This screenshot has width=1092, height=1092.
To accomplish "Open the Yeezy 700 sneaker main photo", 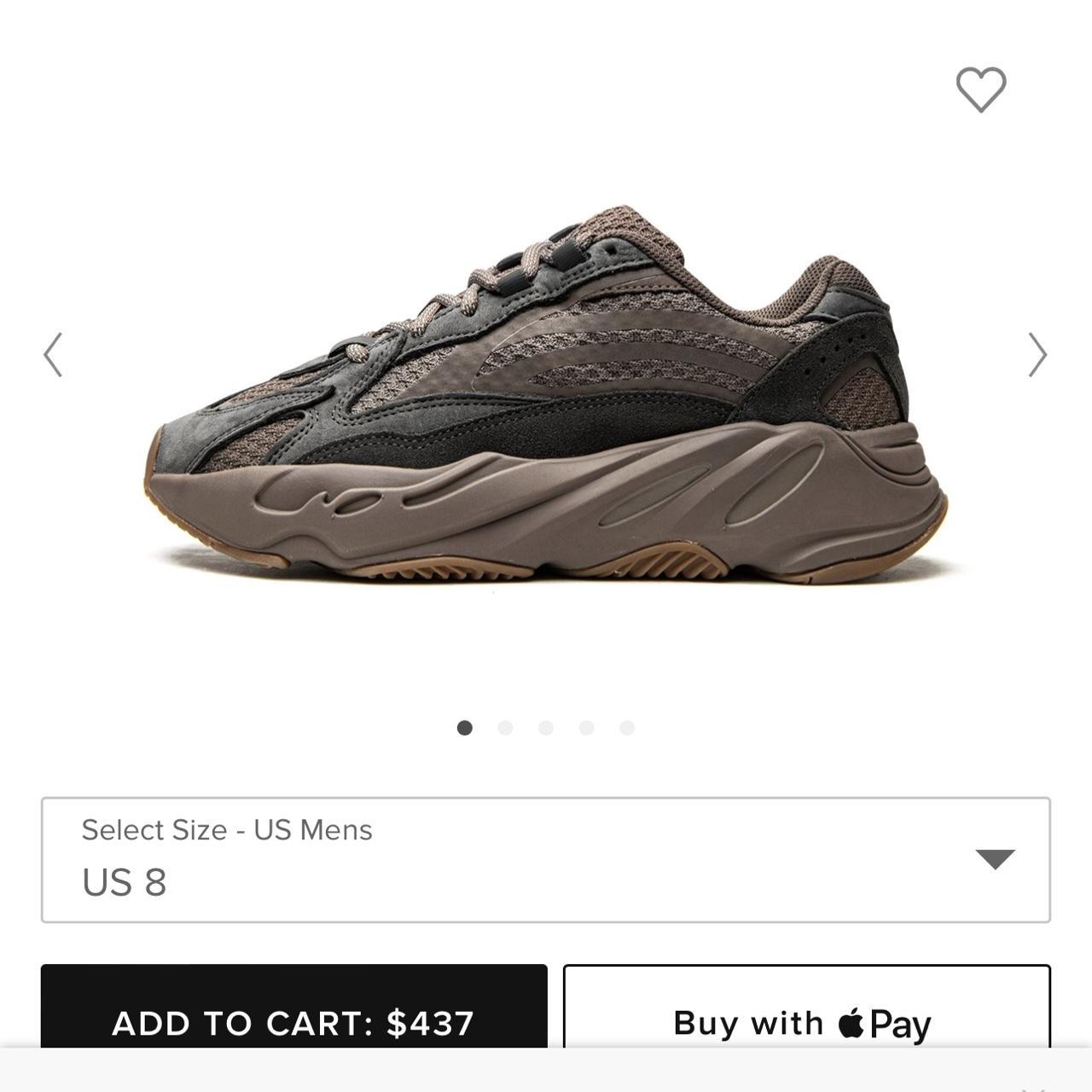I will 546,394.
